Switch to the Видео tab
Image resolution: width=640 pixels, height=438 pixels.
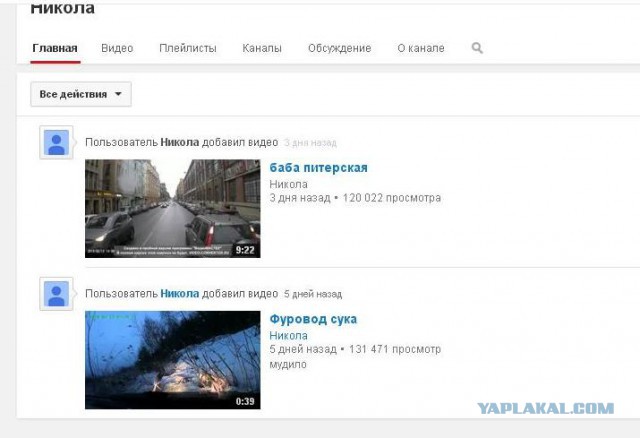point(117,48)
